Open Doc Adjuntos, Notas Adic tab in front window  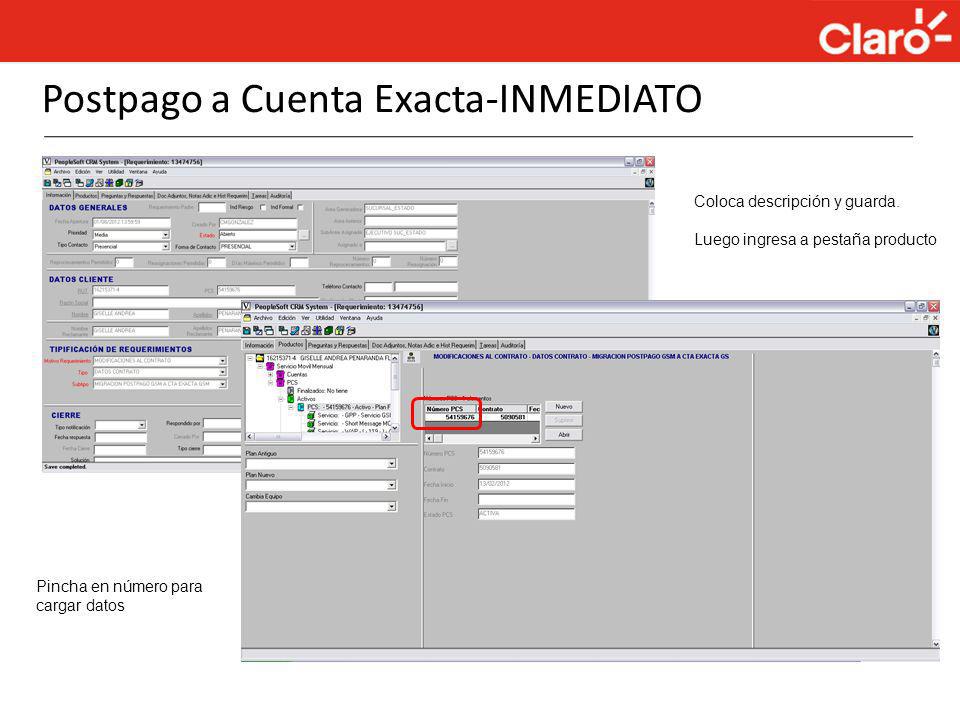click(x=423, y=345)
